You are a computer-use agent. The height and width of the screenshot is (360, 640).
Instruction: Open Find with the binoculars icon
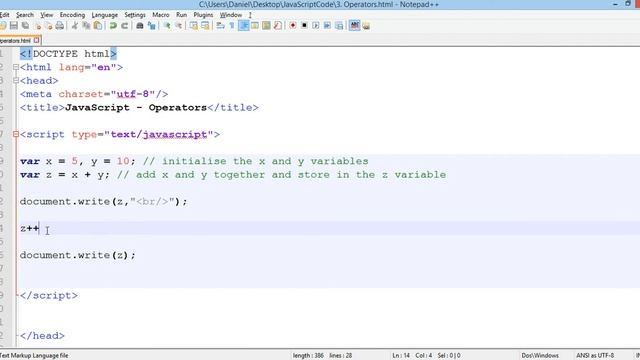coord(140,26)
